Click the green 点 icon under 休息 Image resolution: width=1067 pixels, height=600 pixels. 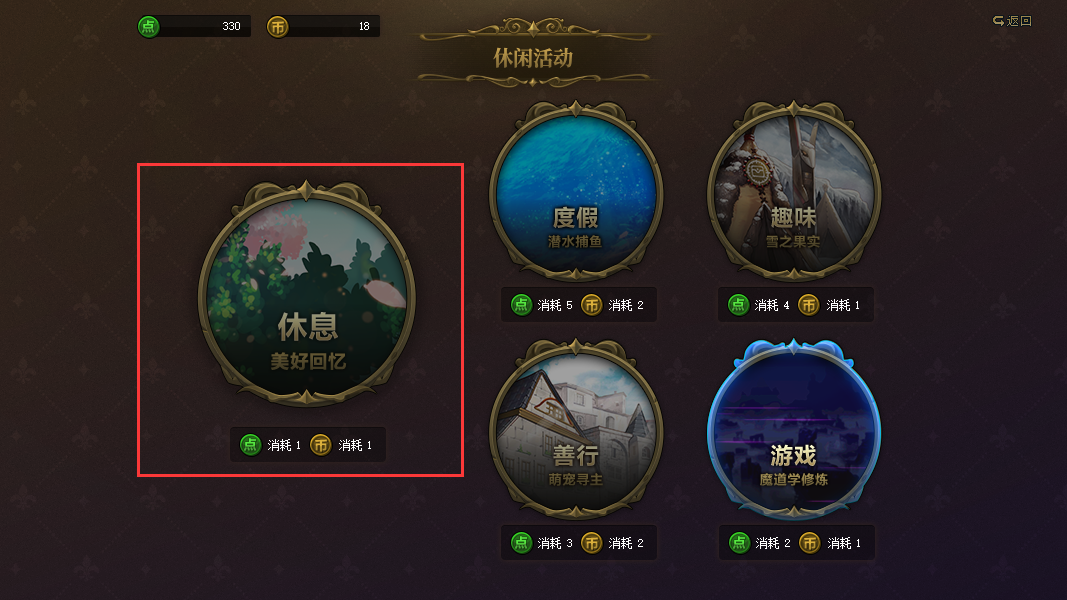(x=250, y=445)
